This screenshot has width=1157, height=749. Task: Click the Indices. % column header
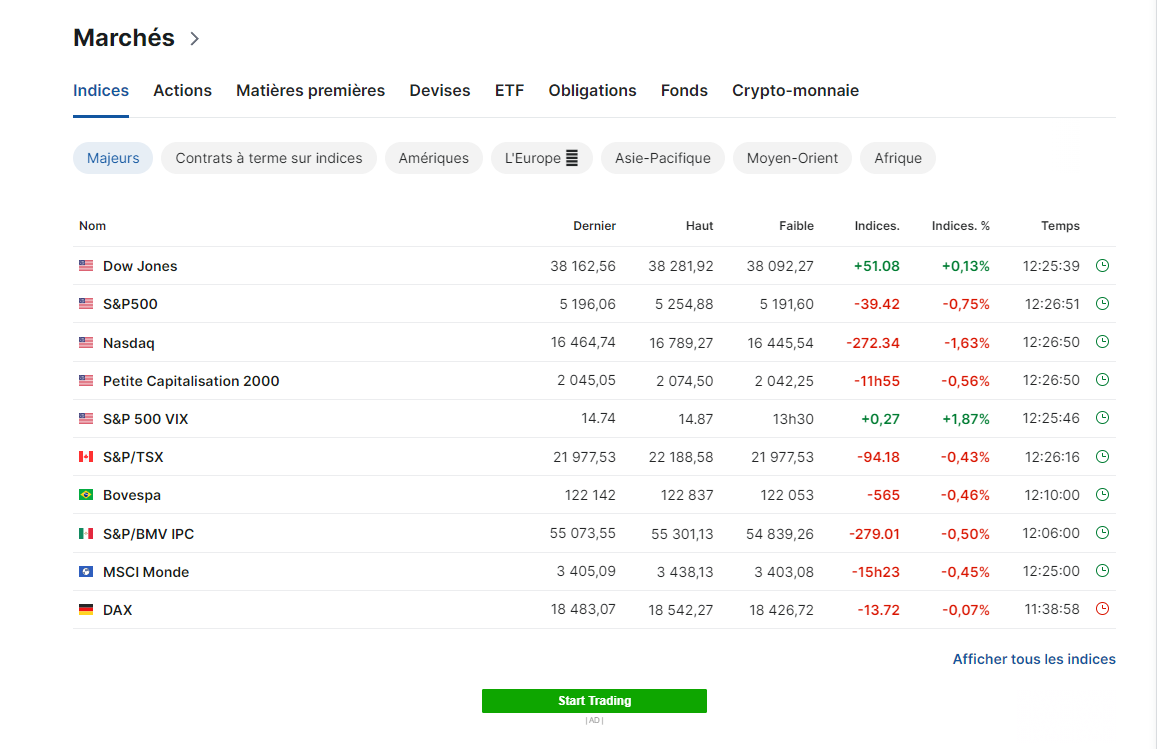(x=961, y=226)
